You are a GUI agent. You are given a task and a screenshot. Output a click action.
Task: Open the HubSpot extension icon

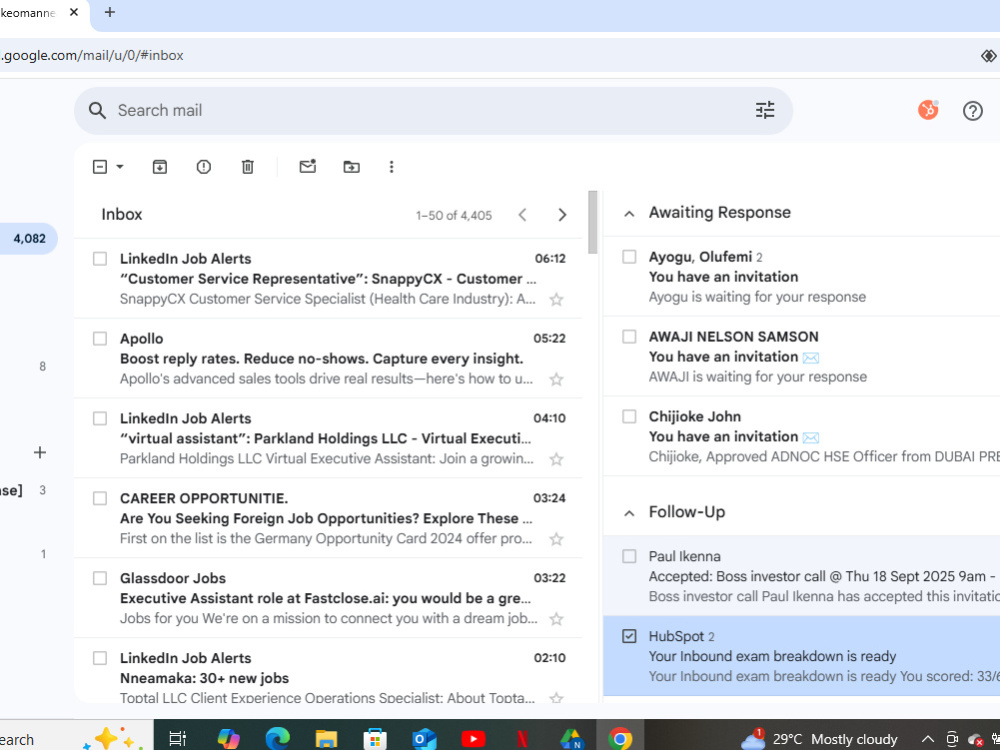928,110
